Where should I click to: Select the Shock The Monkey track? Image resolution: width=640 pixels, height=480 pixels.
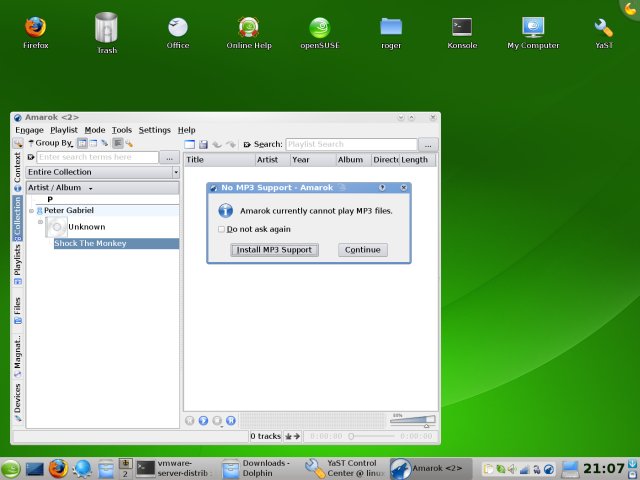tap(116, 244)
